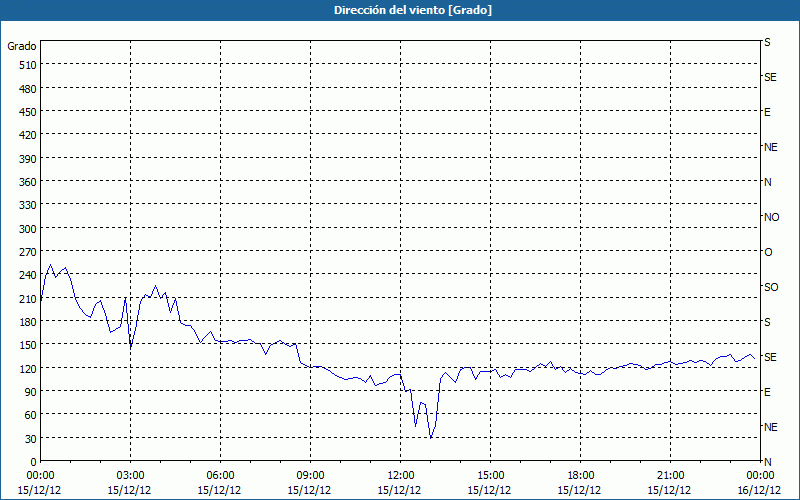Pick the 18:00 time label
This screenshot has height=500, width=800.
[x=581, y=476]
